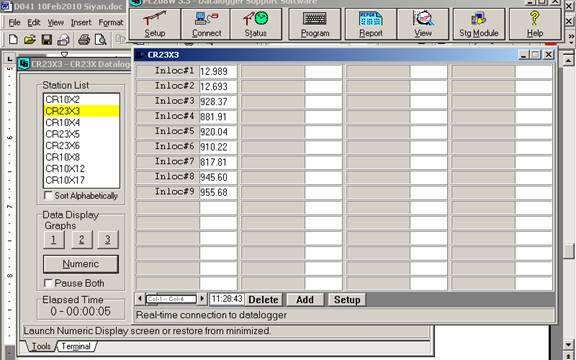Save the Word document
Screen dimensions: 576x360
[47, 39]
